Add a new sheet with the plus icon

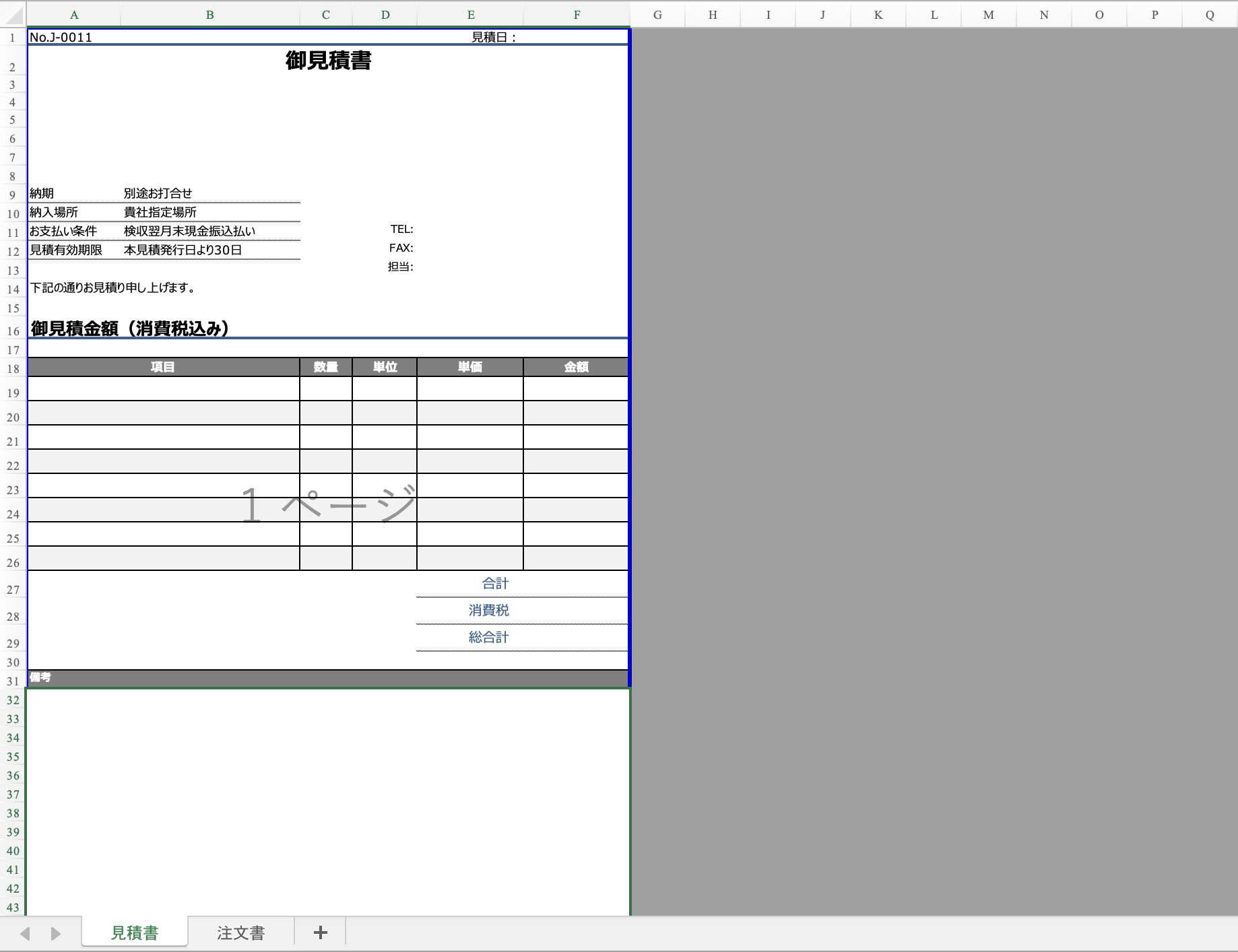320,932
